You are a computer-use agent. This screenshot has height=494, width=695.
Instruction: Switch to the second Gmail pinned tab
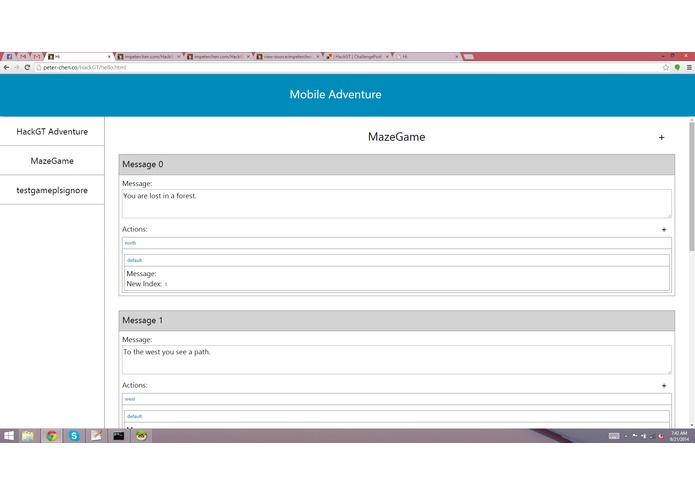[37, 56]
